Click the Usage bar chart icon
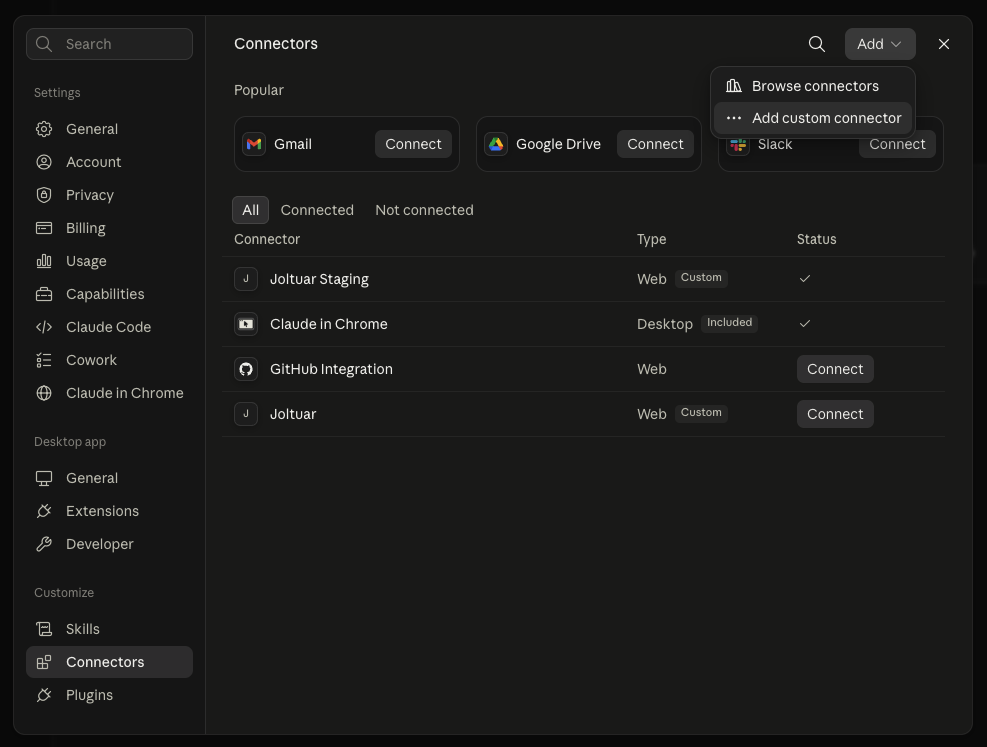Image resolution: width=987 pixels, height=747 pixels. pos(44,261)
